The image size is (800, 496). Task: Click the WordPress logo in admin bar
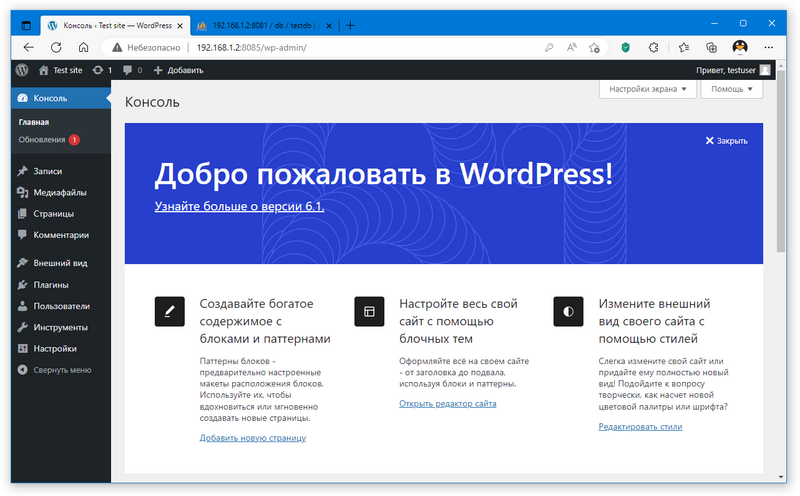(x=22, y=70)
